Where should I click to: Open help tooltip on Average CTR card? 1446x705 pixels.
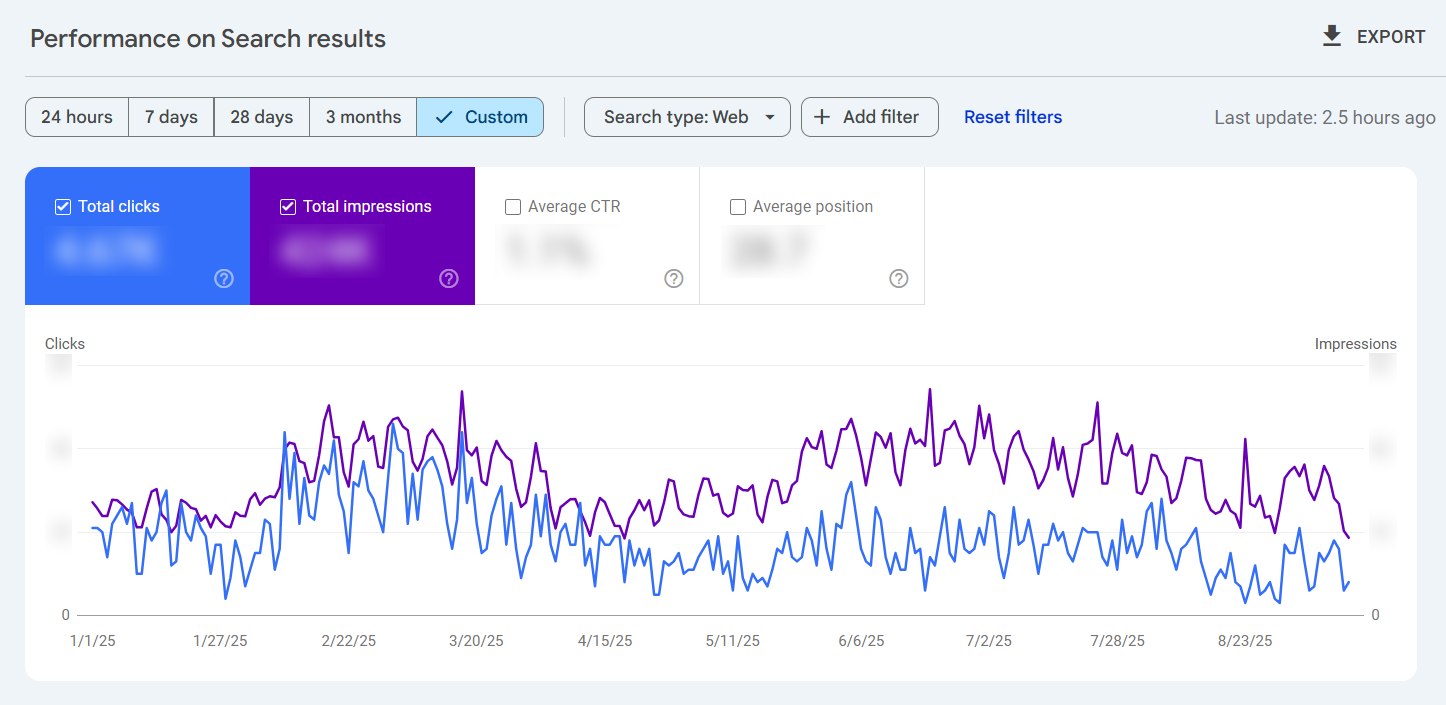(x=673, y=279)
